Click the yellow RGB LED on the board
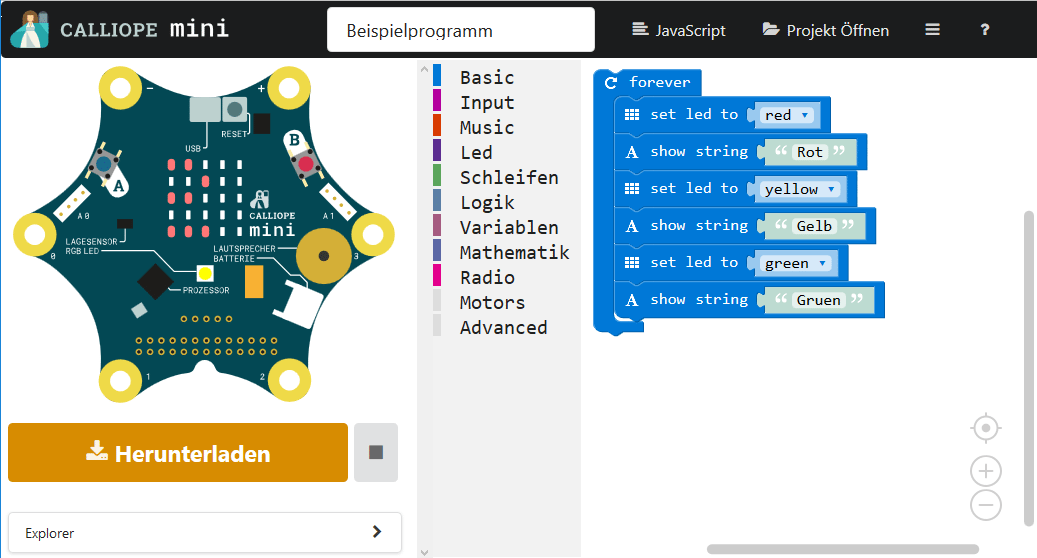1037x558 pixels. [205, 274]
